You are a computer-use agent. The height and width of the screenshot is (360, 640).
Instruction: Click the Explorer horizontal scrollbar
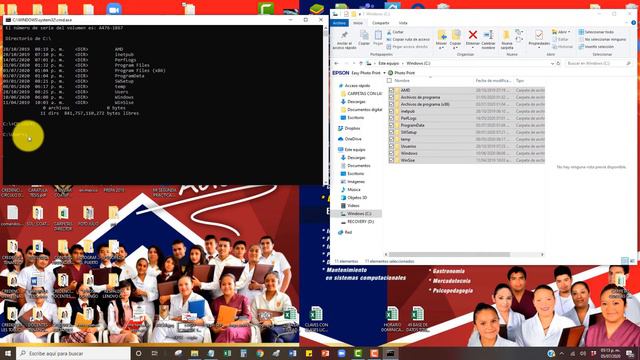[x=449, y=254]
